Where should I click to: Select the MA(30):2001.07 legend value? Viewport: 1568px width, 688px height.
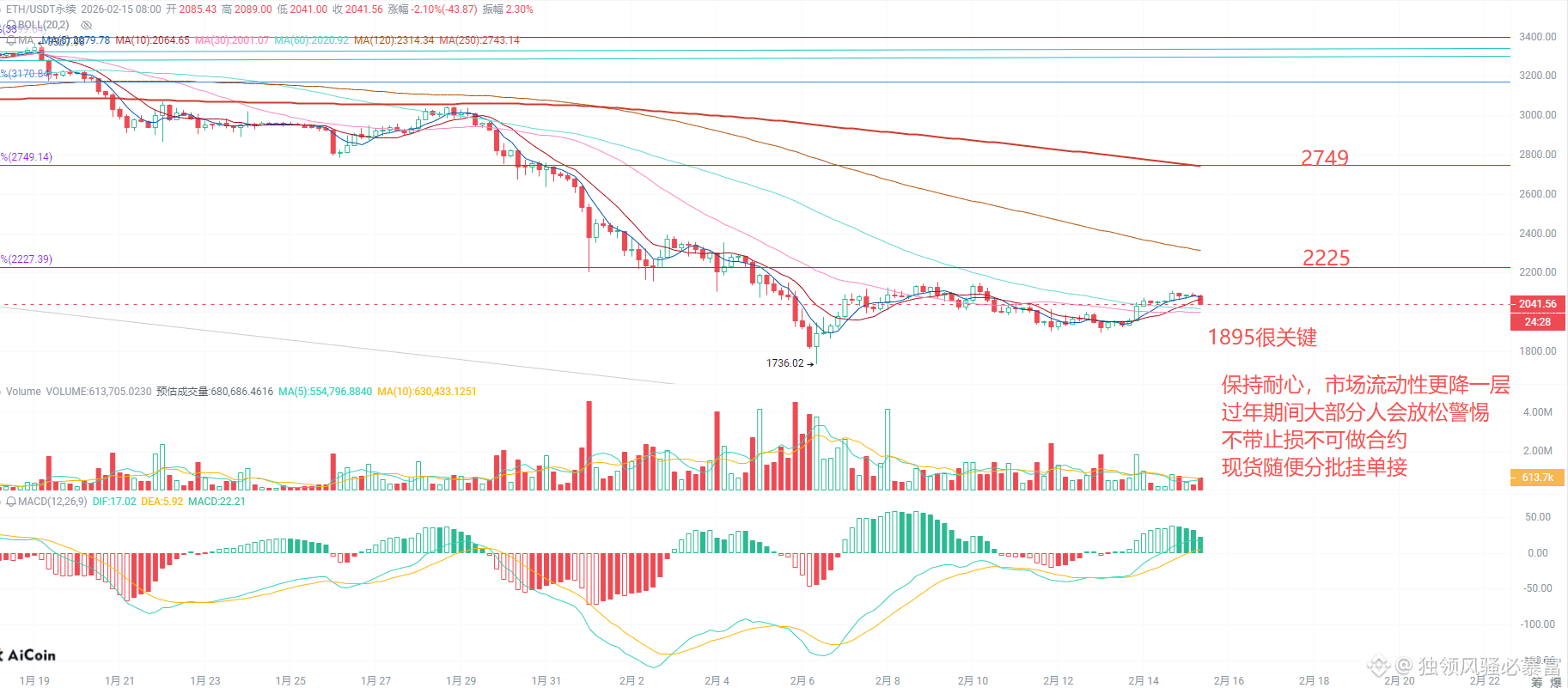232,40
